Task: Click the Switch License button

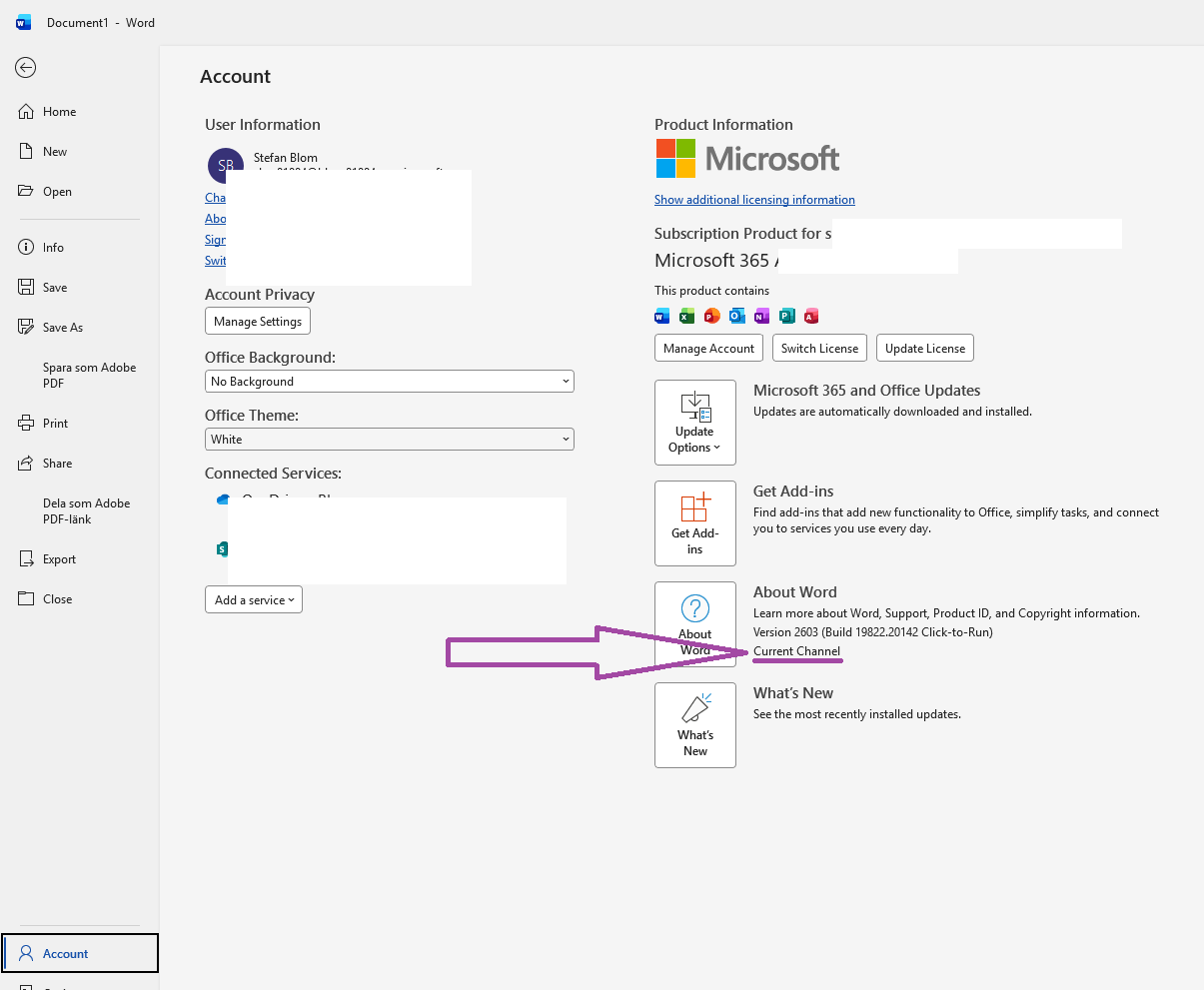Action: click(819, 349)
